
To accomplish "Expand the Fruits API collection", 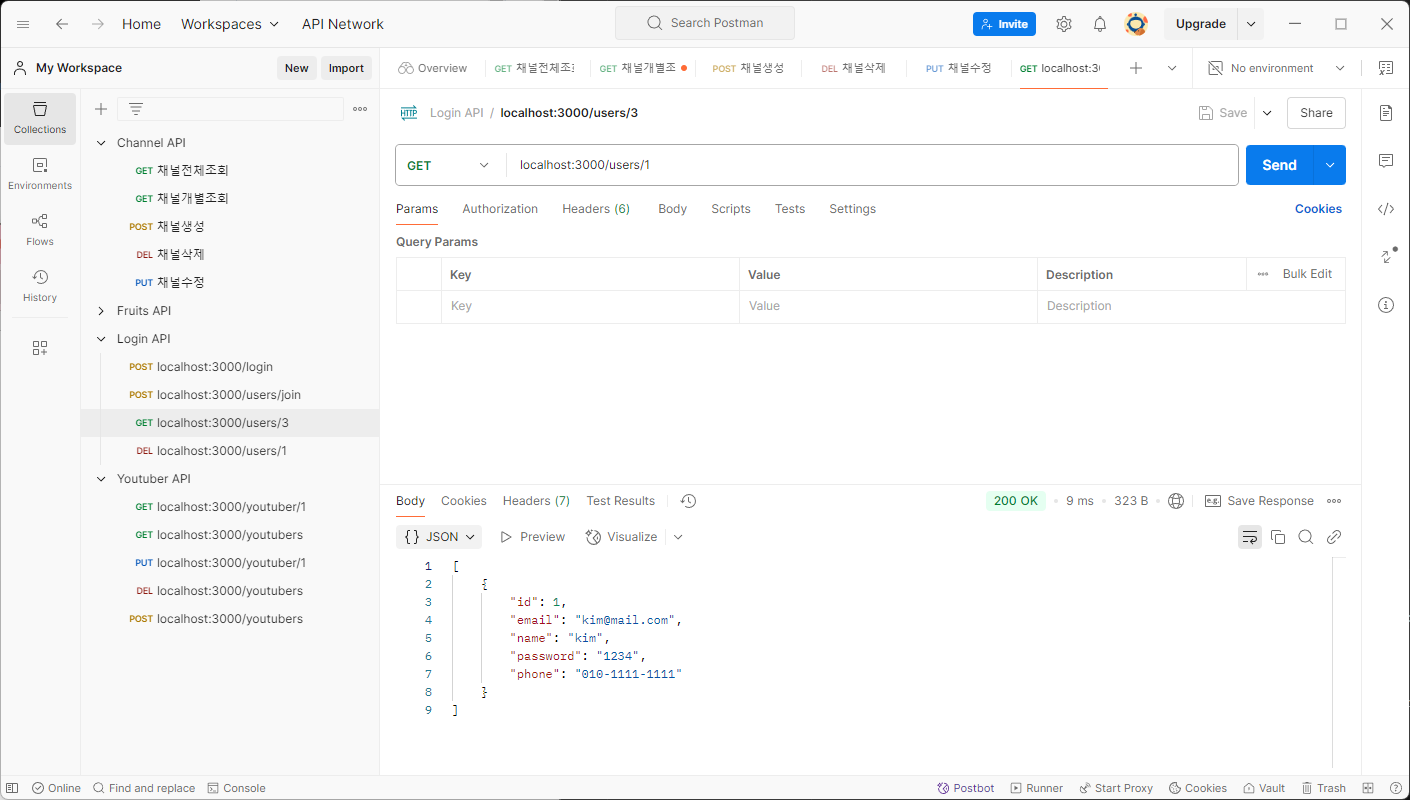I will point(101,311).
